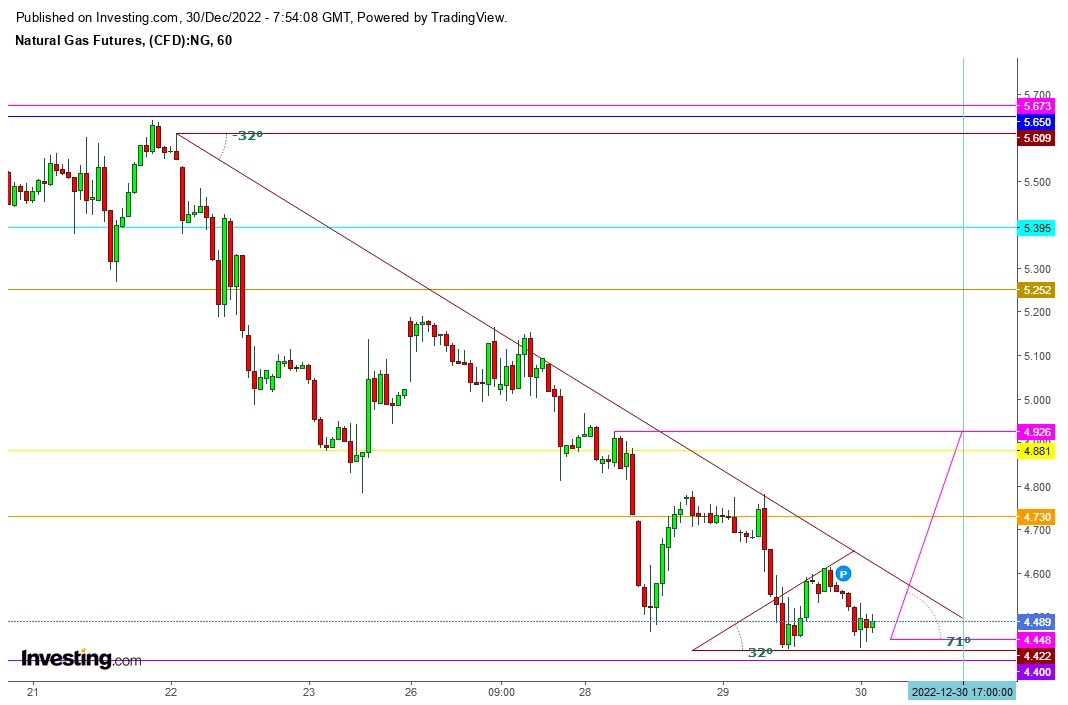Click the -32° angle annotation
This screenshot has height=705, width=1068.
(x=247, y=136)
